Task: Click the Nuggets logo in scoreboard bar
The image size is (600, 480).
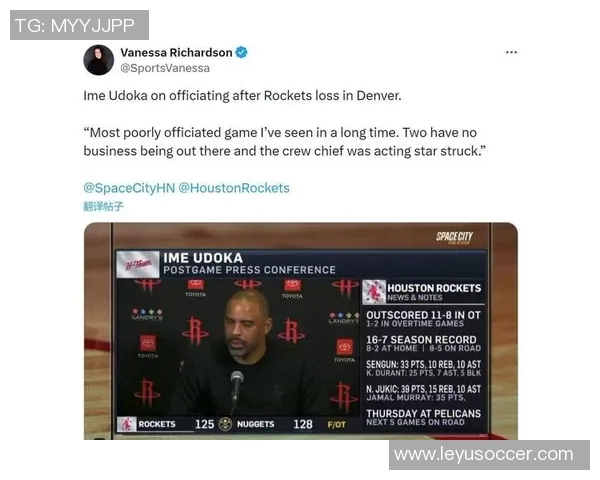Action: coord(225,424)
